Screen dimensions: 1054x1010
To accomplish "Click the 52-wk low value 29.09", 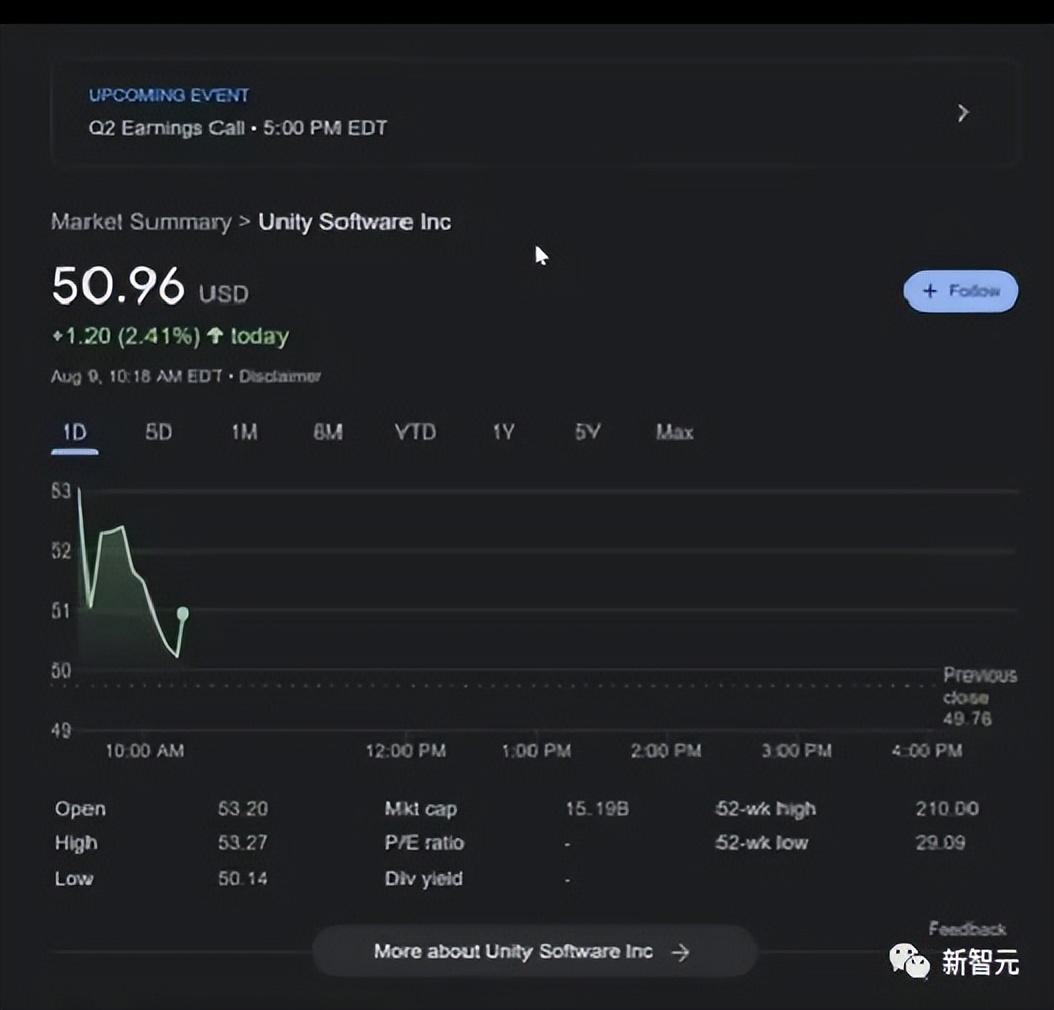I will (x=940, y=843).
